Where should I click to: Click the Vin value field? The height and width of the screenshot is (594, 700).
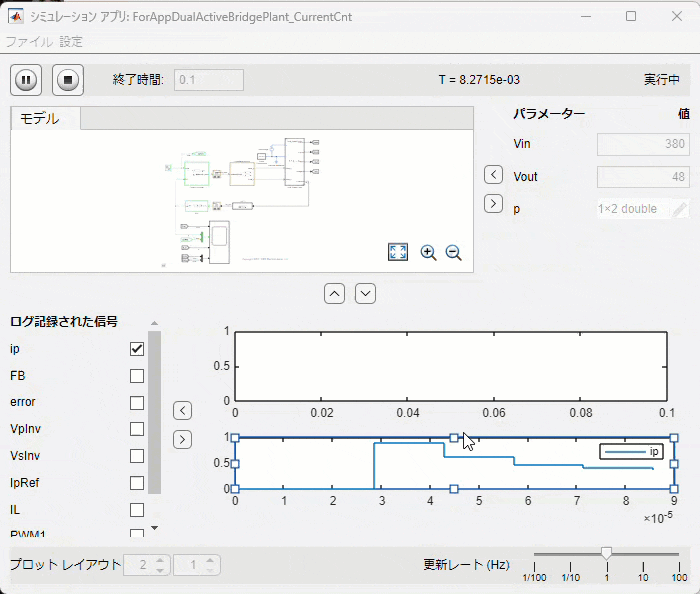click(643, 144)
